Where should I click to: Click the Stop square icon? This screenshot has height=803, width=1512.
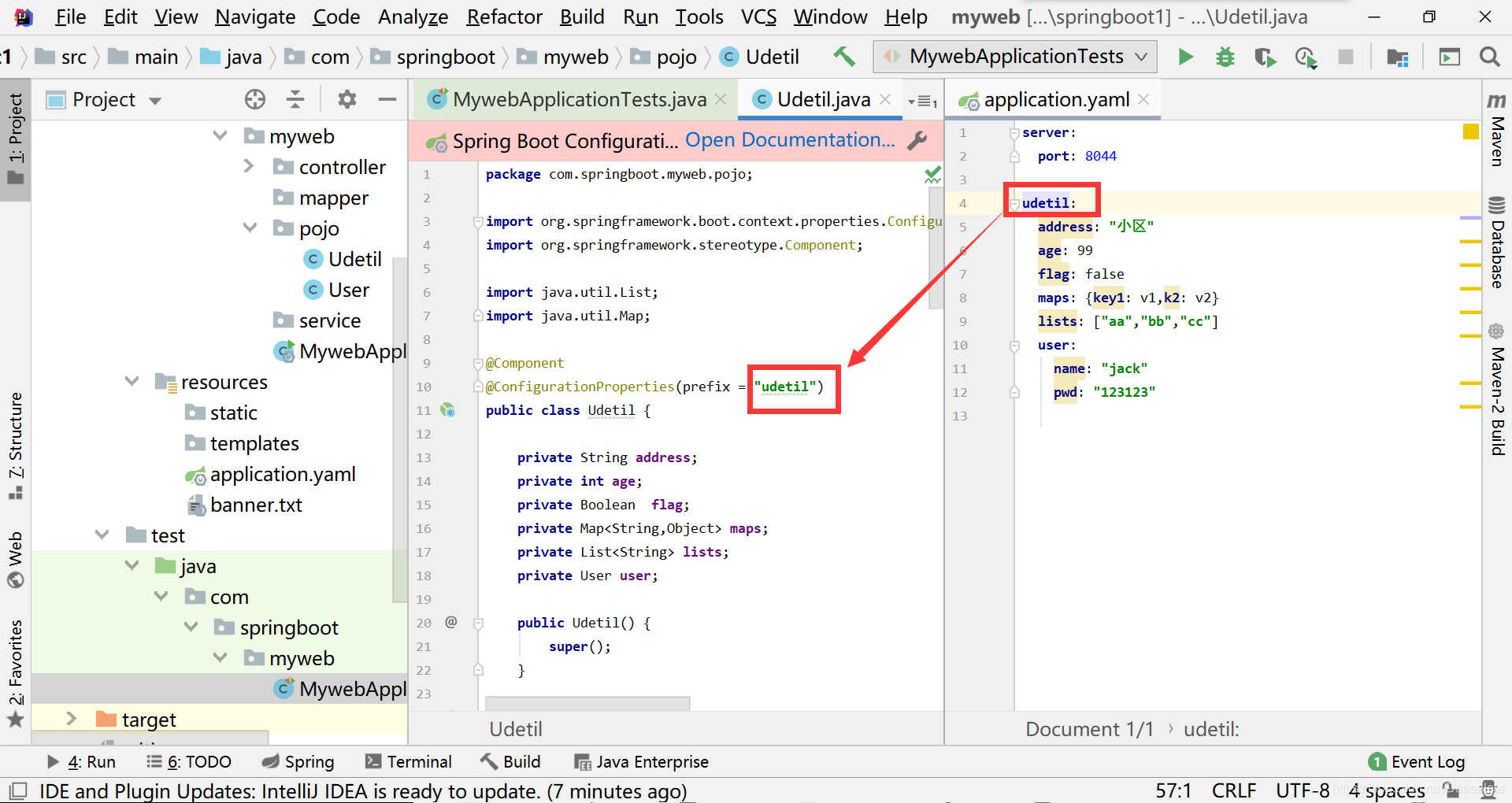[1346, 57]
